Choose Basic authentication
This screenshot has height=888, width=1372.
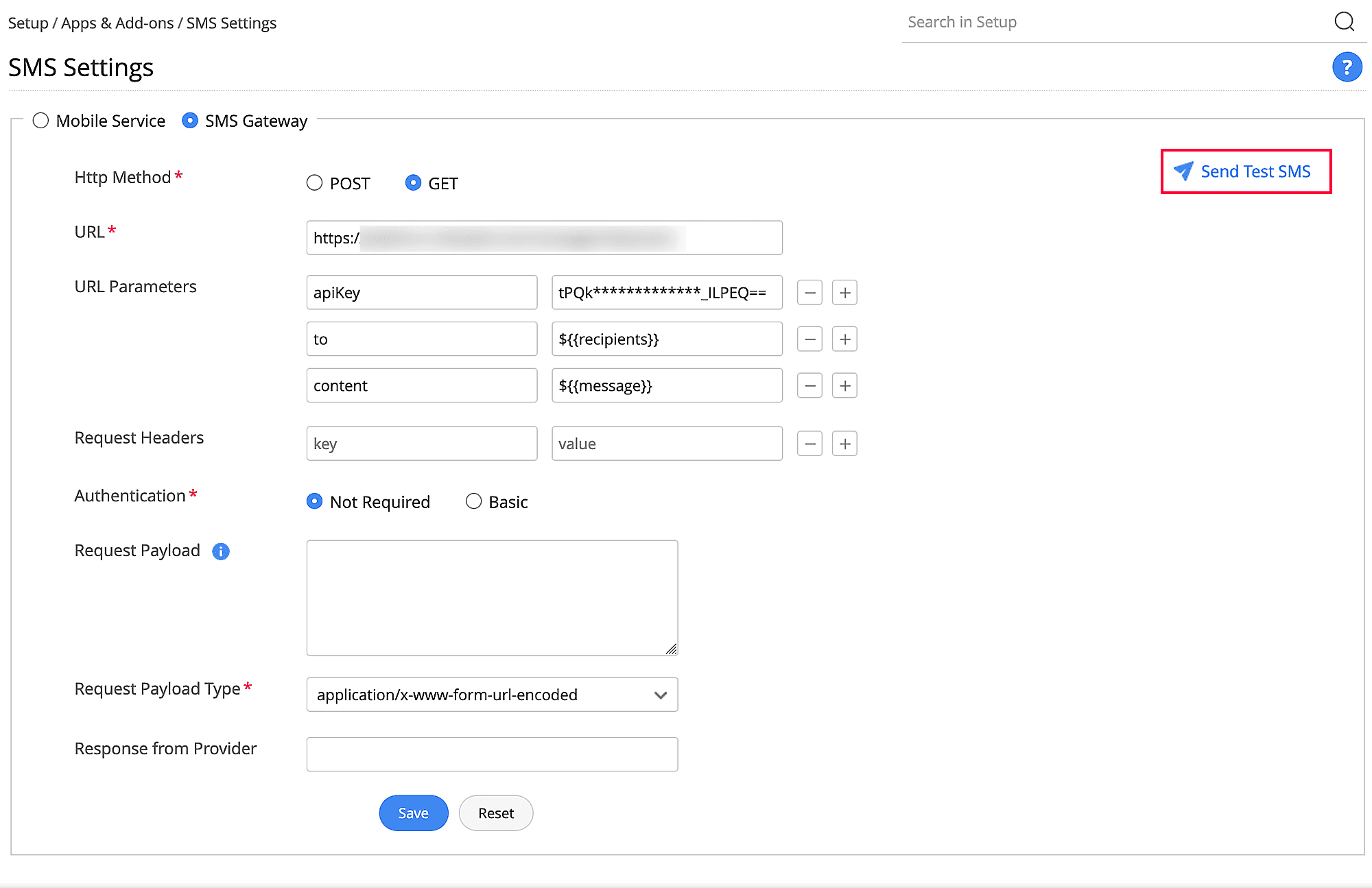click(473, 502)
